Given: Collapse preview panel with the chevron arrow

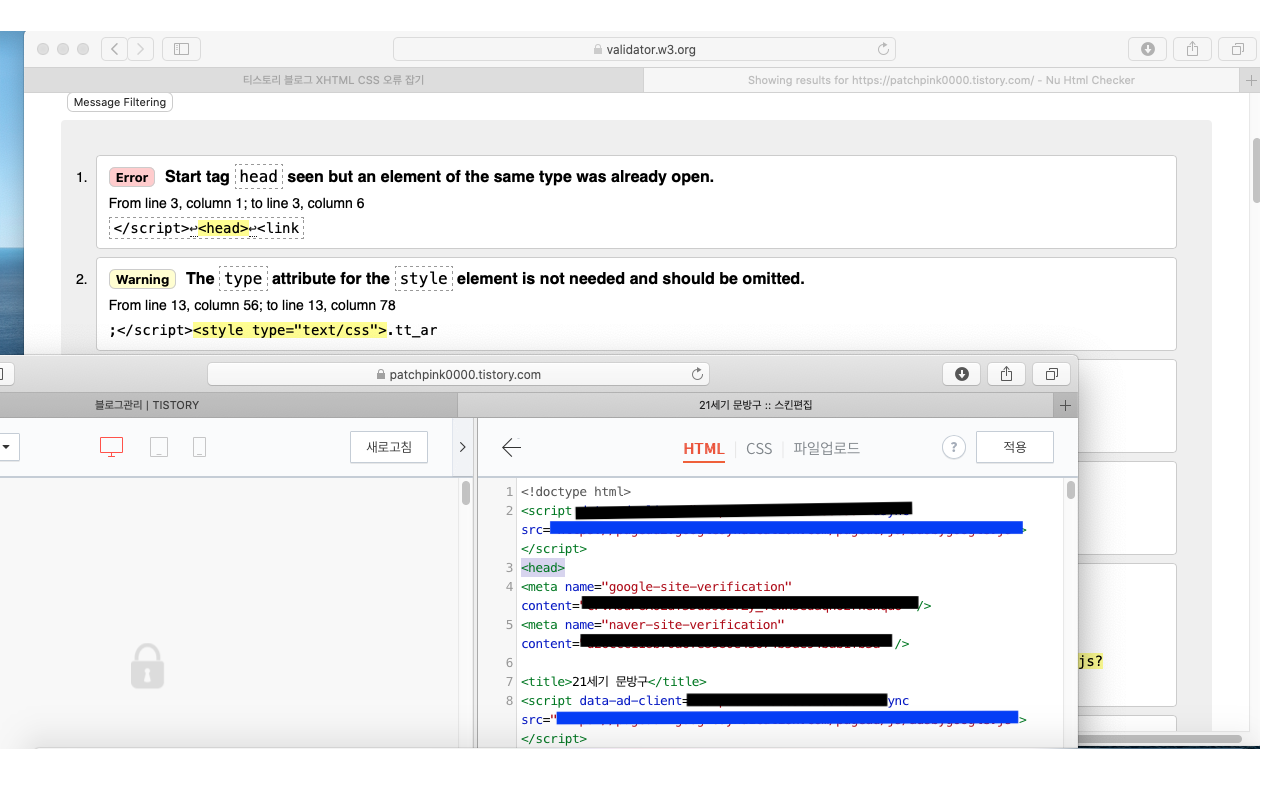Looking at the screenshot, I should [462, 447].
